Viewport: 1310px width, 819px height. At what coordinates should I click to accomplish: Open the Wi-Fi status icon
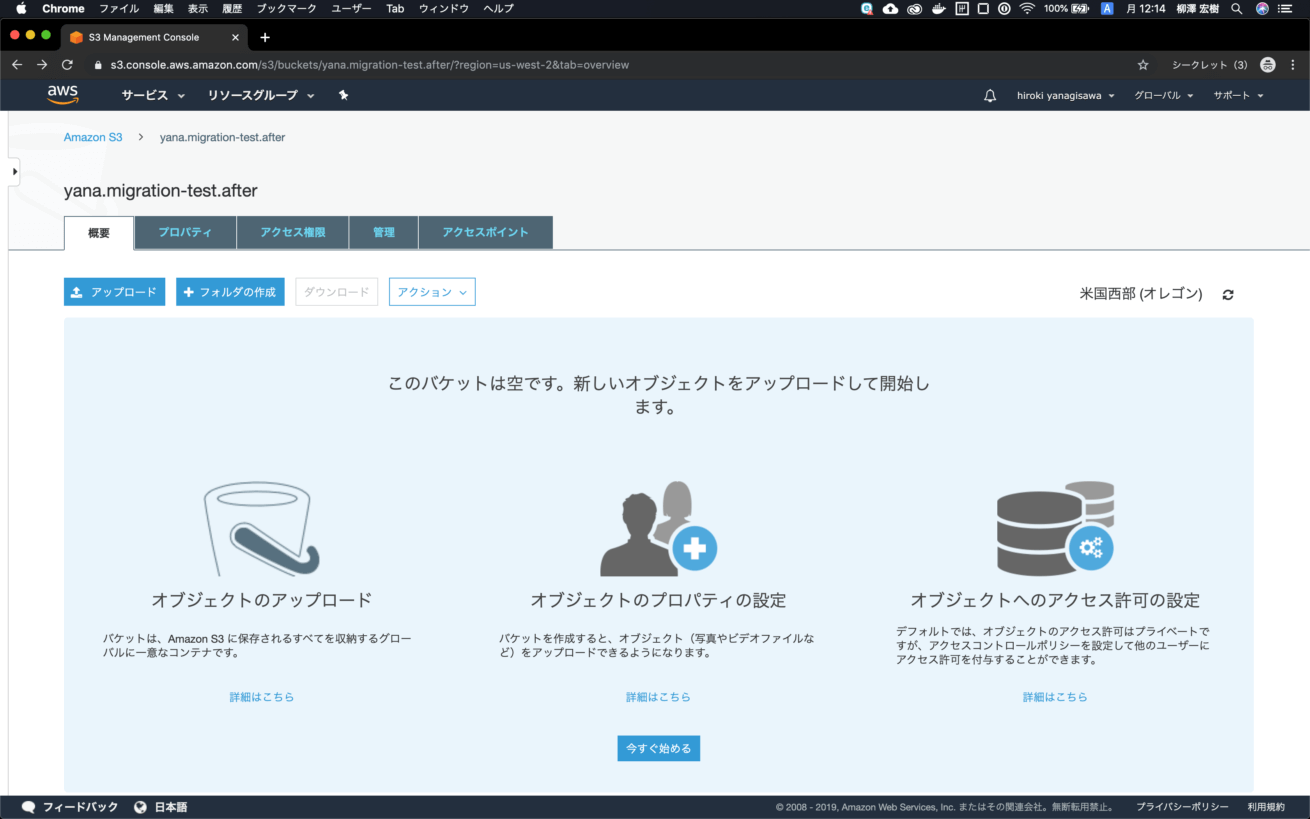tap(1027, 8)
